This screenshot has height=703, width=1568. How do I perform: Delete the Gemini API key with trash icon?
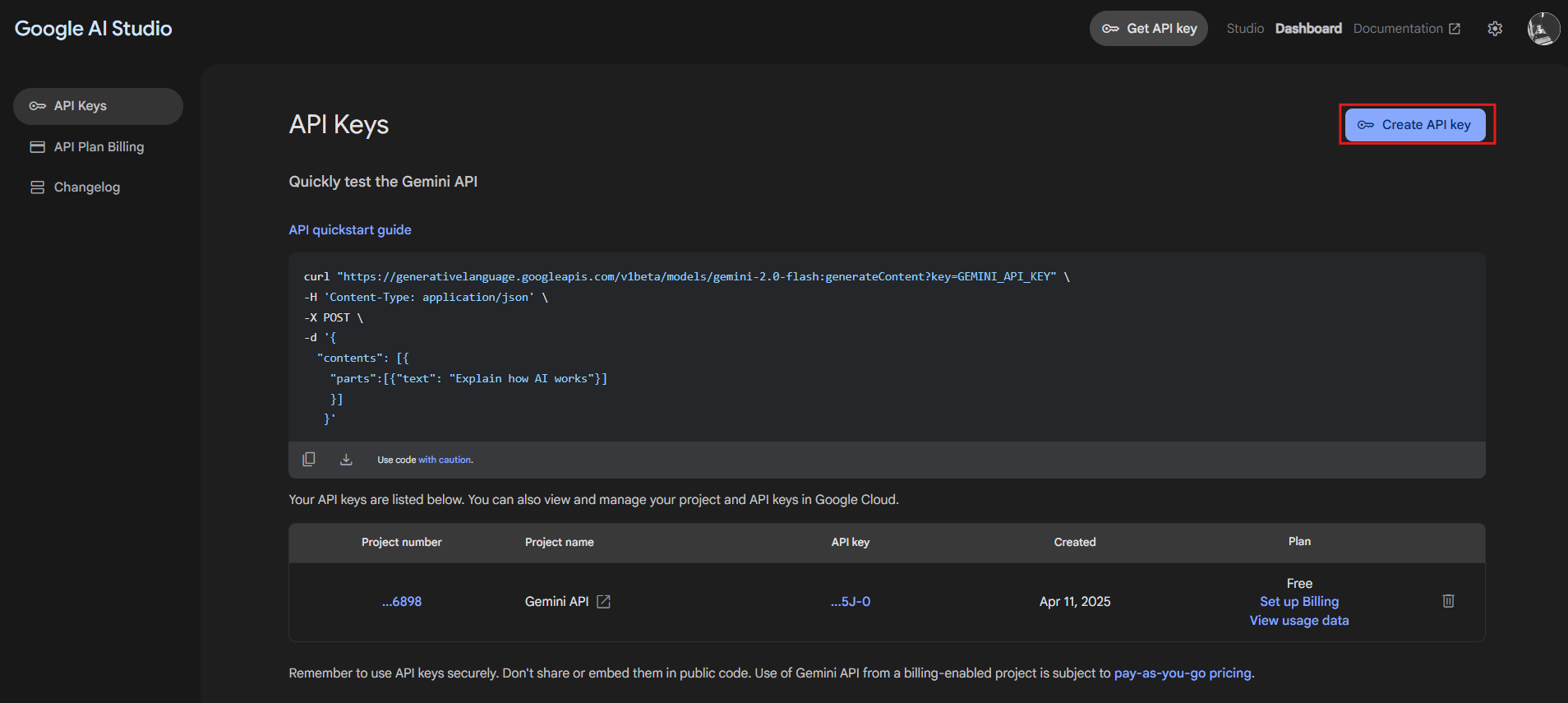[x=1448, y=601]
